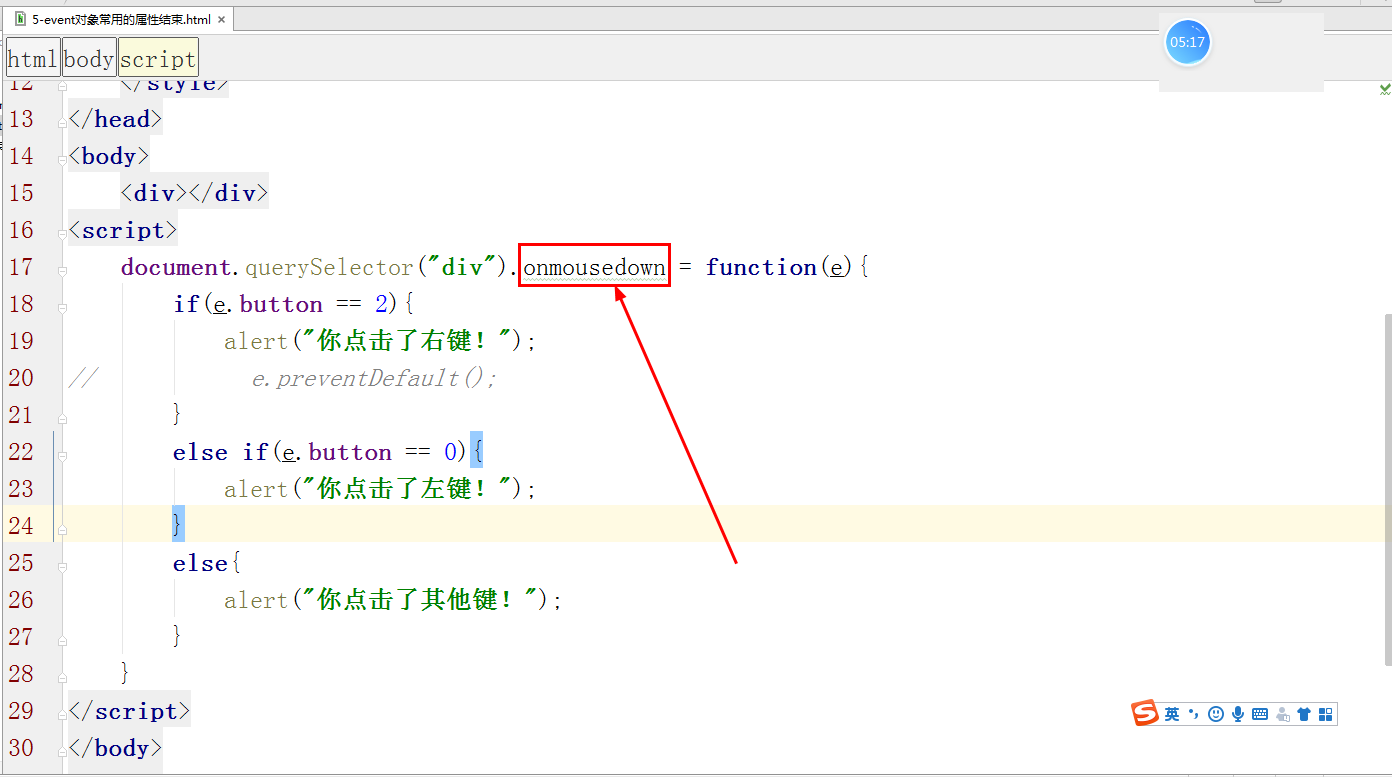Open the Sogou input method S logo

[x=1144, y=713]
